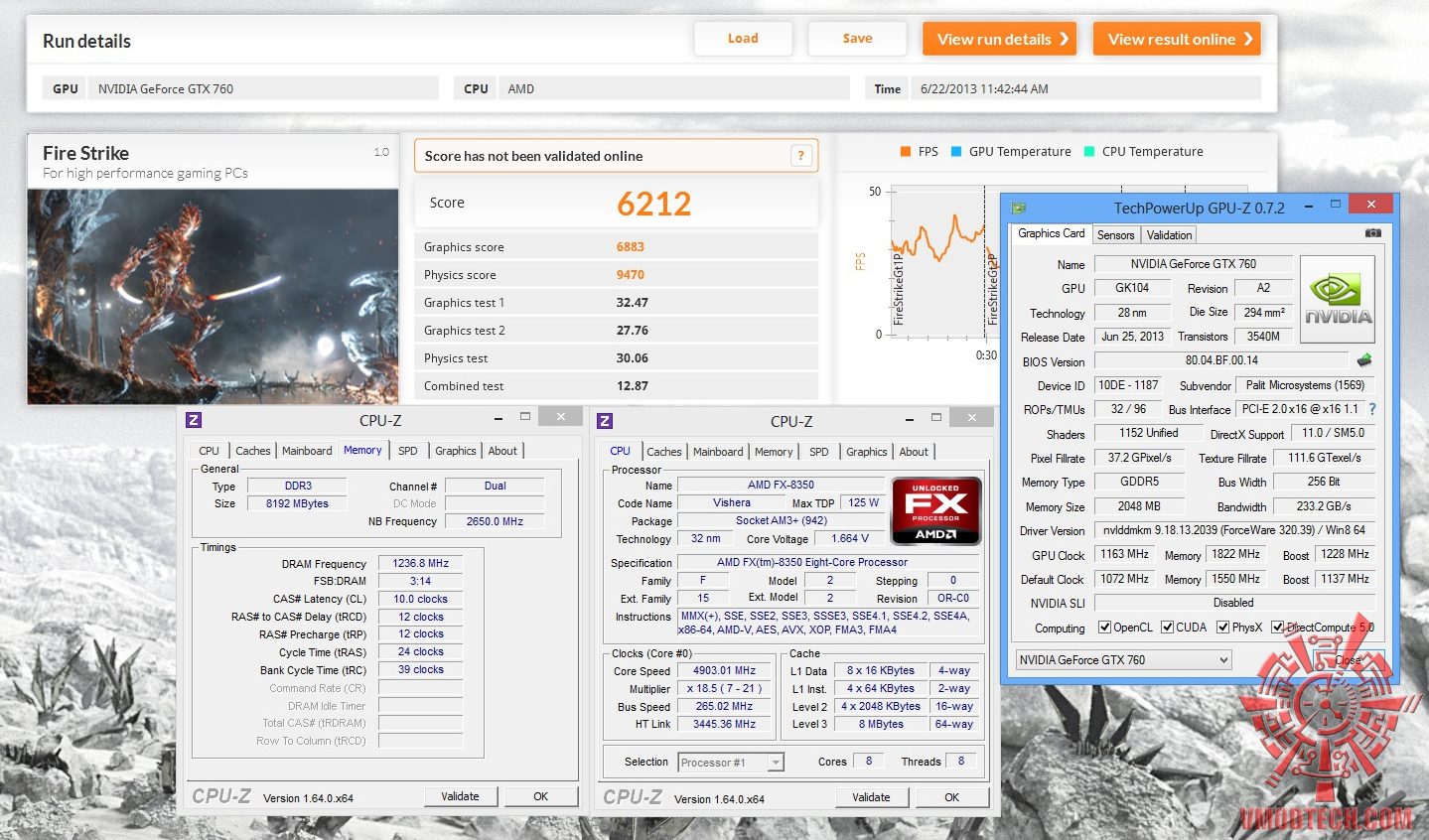Screen dimensions: 1429x840
Task: Switch to the Validation tab in GPU-Z
Action: [1169, 235]
